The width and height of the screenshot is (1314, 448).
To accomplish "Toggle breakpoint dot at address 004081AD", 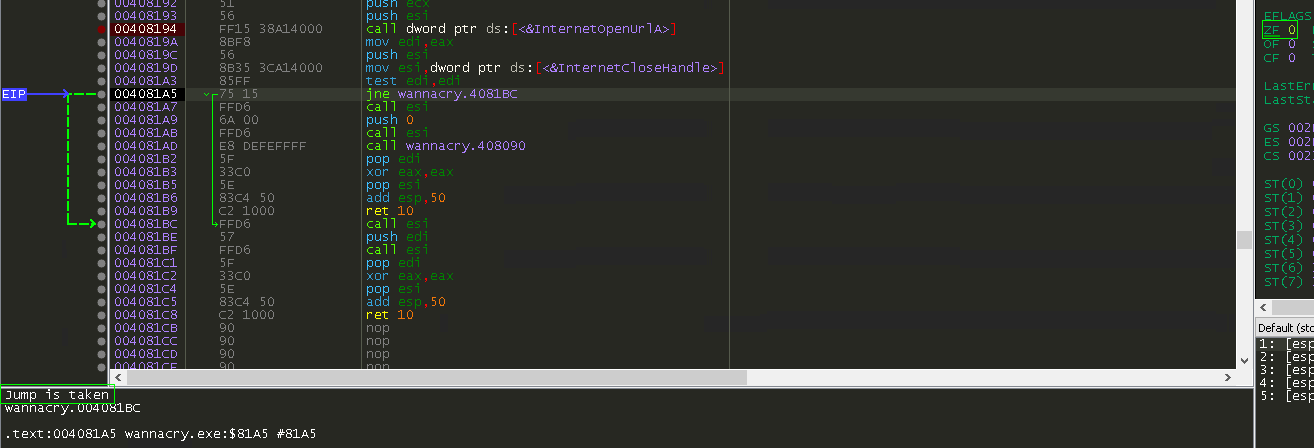I will [102, 146].
